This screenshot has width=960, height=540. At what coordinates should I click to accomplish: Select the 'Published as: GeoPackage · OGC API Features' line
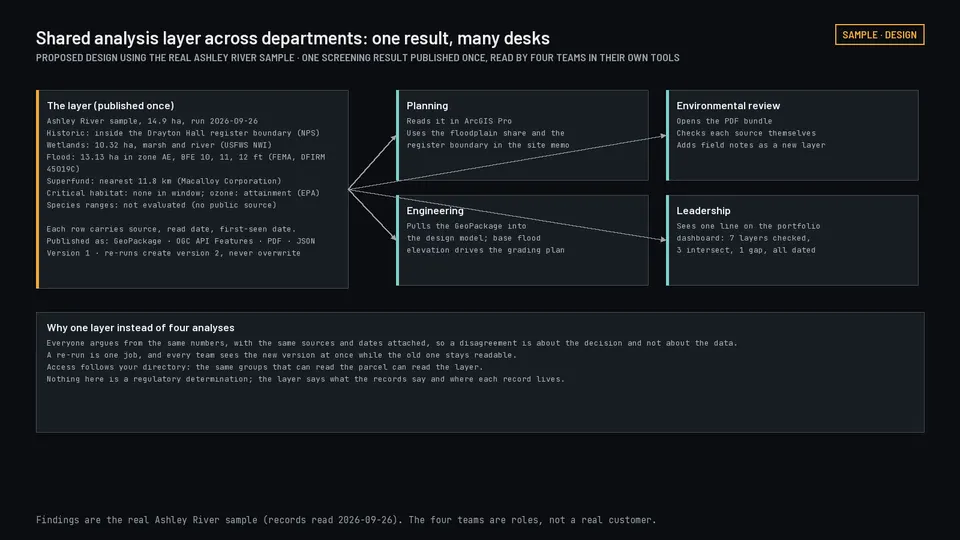coord(181,241)
